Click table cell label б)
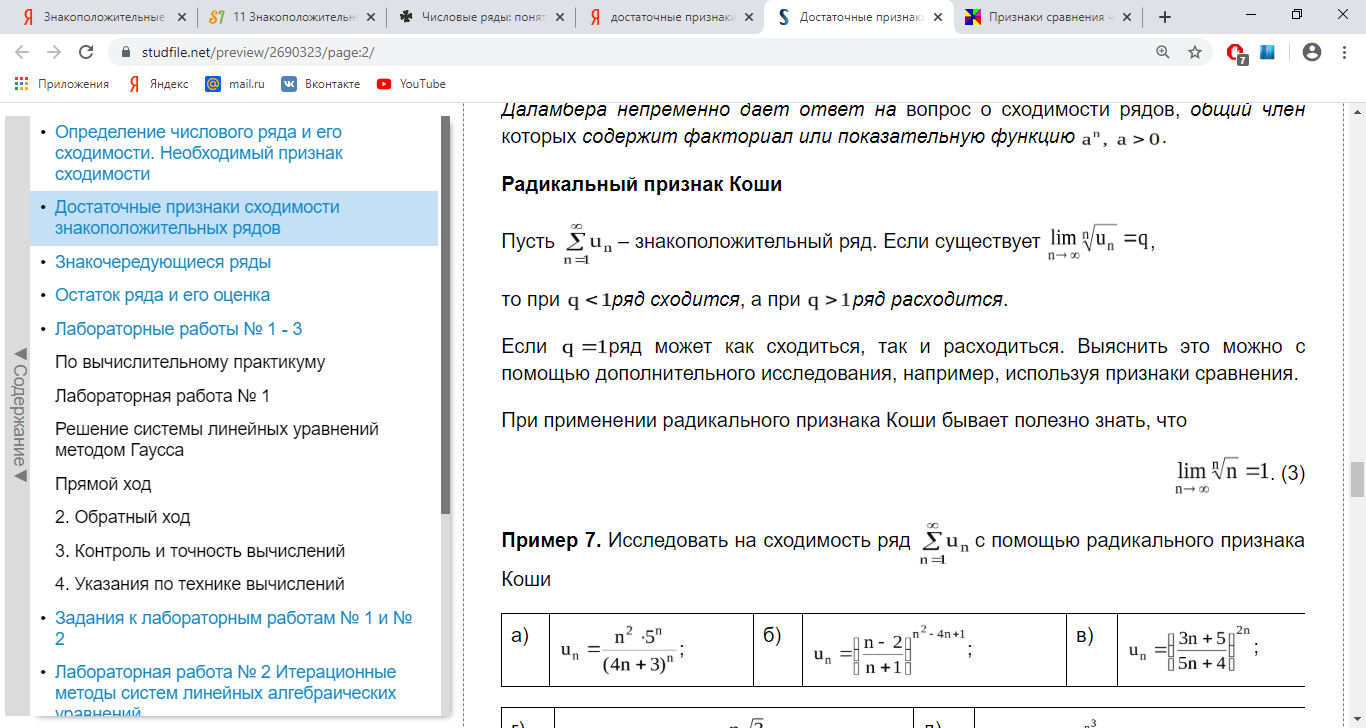This screenshot has width=1366, height=728. point(772,636)
